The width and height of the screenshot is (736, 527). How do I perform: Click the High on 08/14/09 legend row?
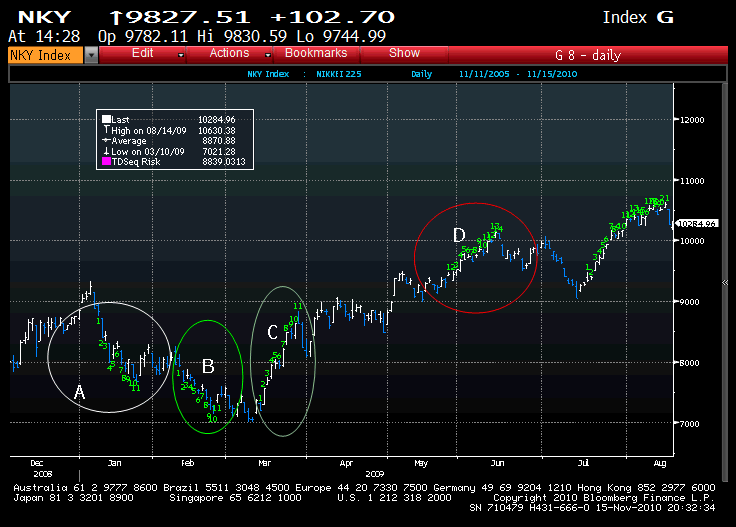pos(169,130)
